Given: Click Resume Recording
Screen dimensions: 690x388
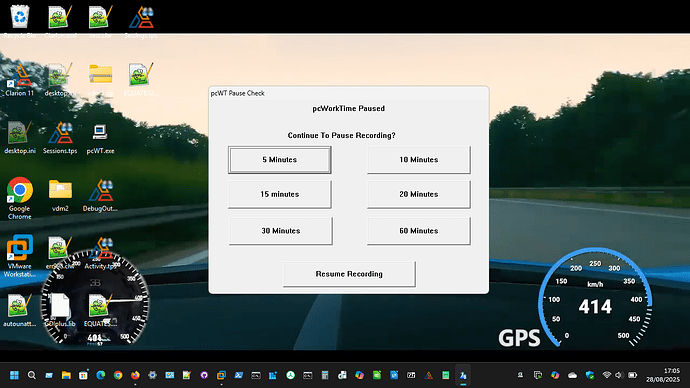Looking at the screenshot, I should tap(349, 274).
